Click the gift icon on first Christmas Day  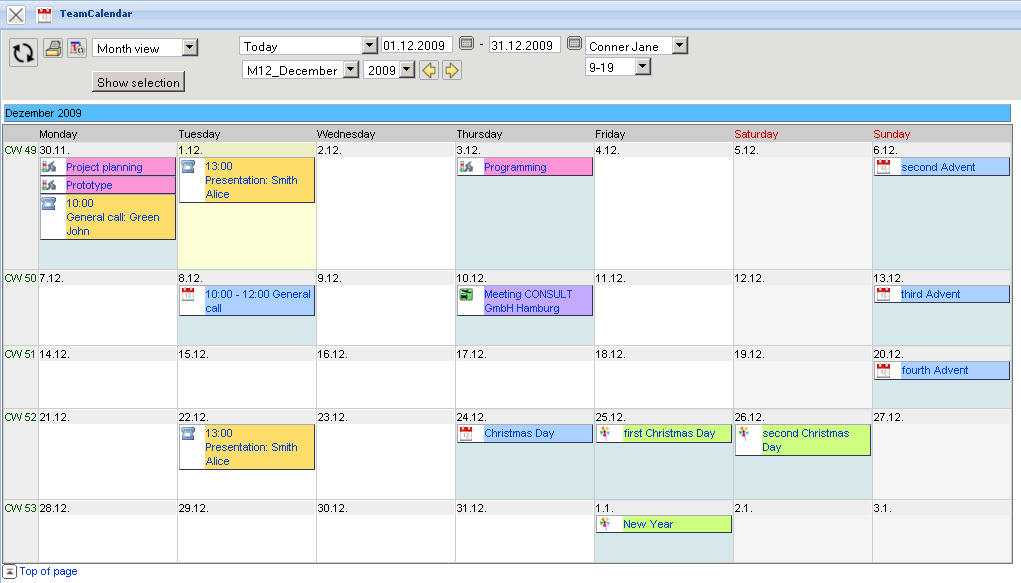click(606, 433)
